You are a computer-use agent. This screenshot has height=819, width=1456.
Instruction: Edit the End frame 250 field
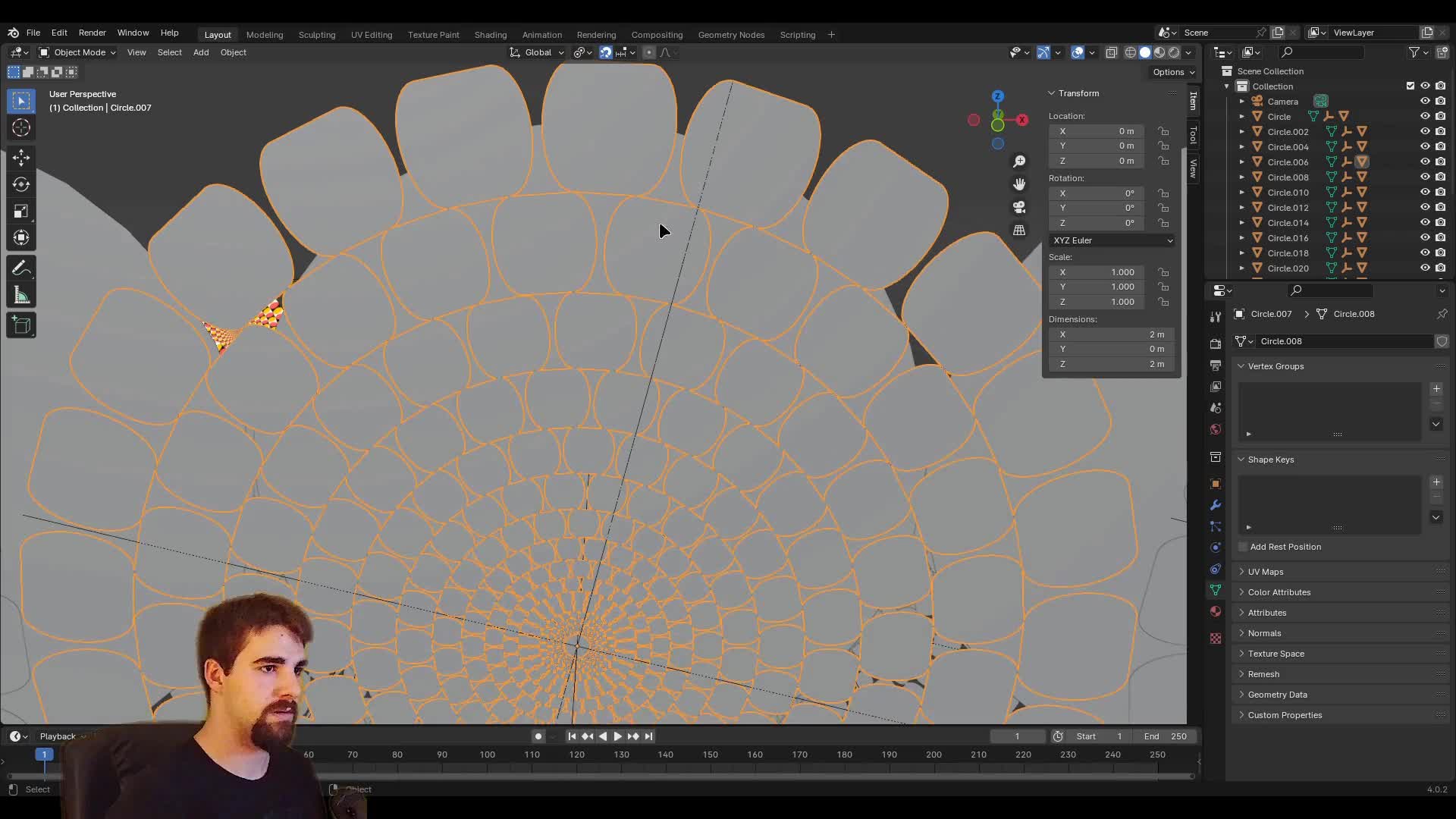[1166, 736]
